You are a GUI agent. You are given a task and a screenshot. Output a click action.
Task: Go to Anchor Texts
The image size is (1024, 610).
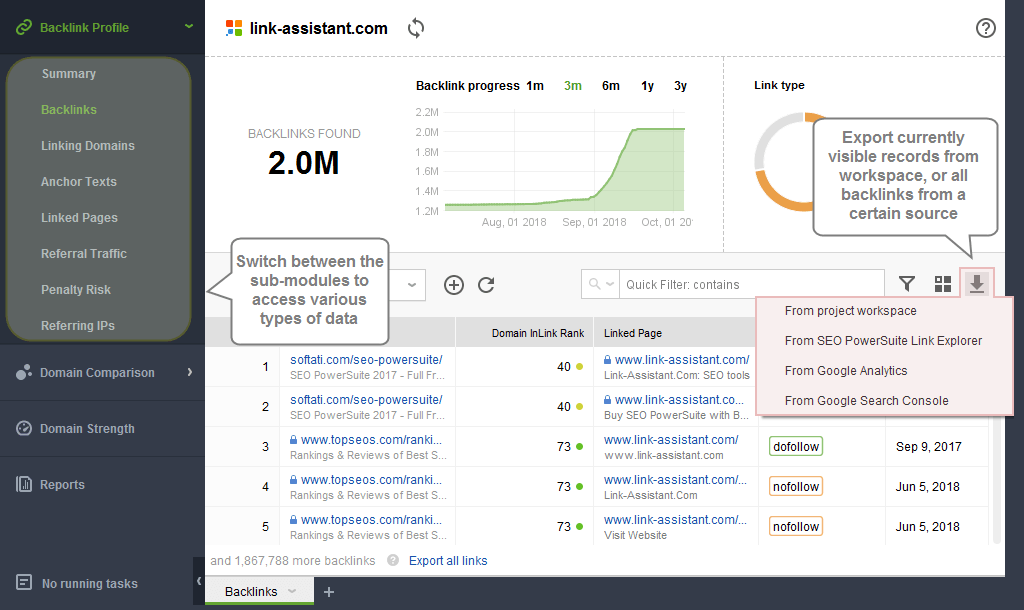tap(78, 182)
